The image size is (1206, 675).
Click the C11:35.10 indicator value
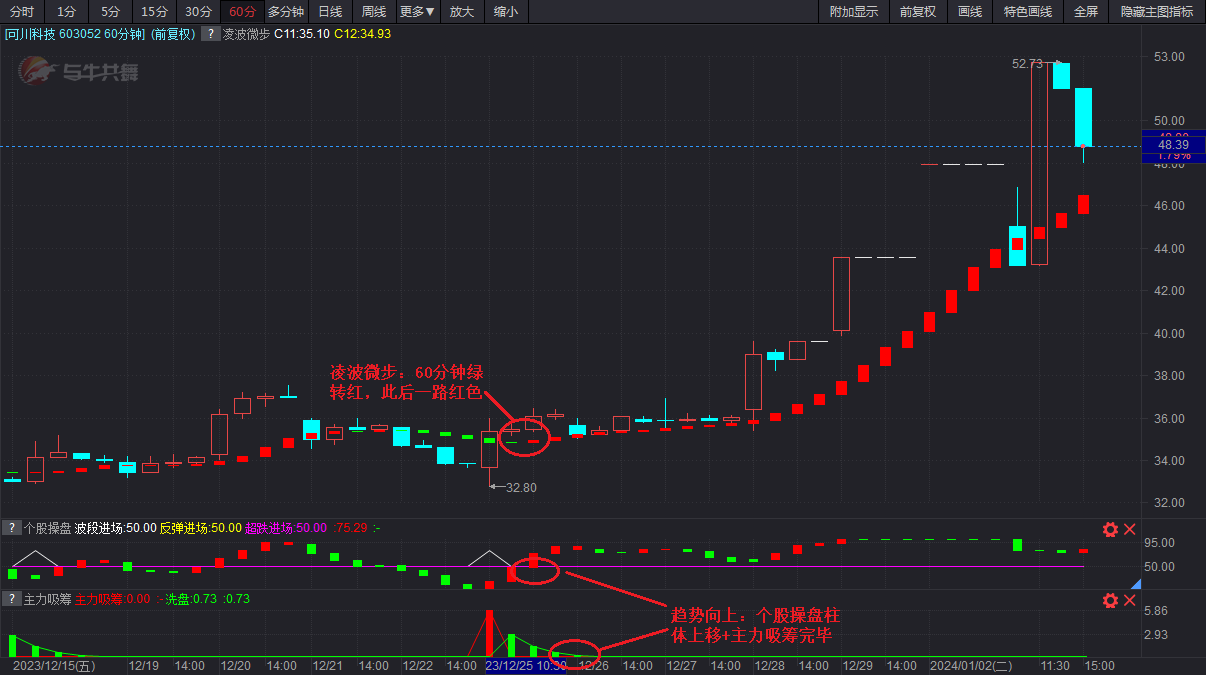click(x=302, y=34)
